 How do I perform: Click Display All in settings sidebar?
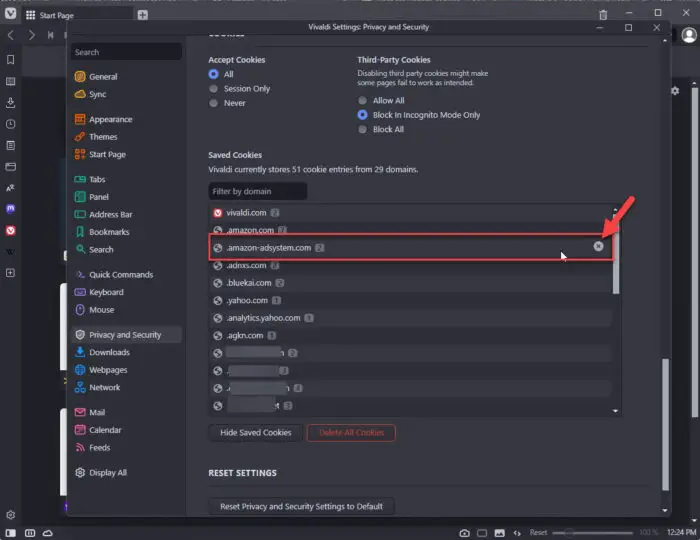point(126,473)
